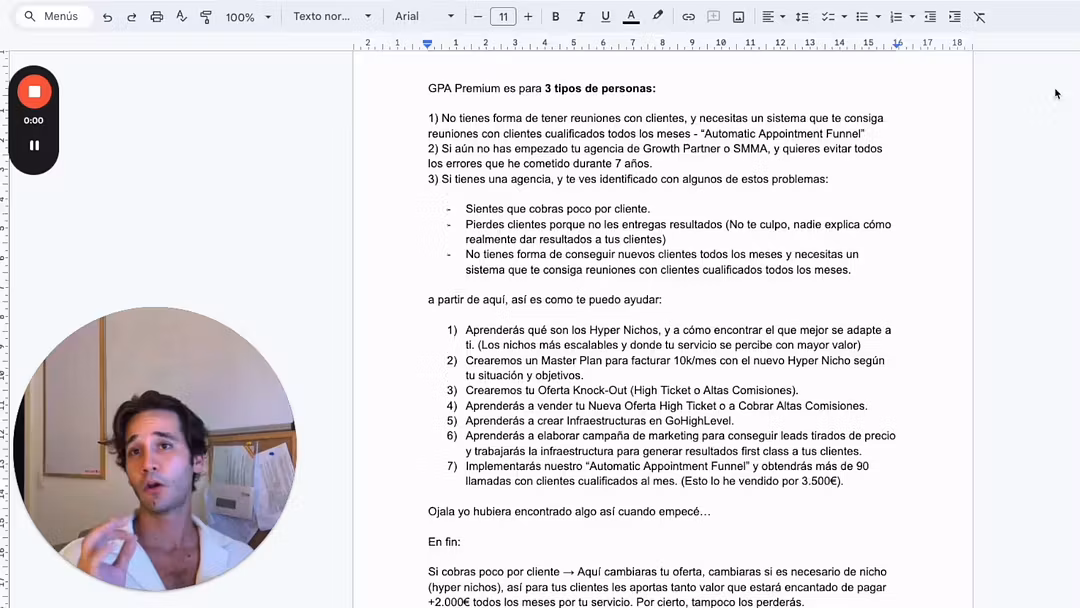1080x608 pixels.
Task: Toggle bold formatting
Action: 556,17
